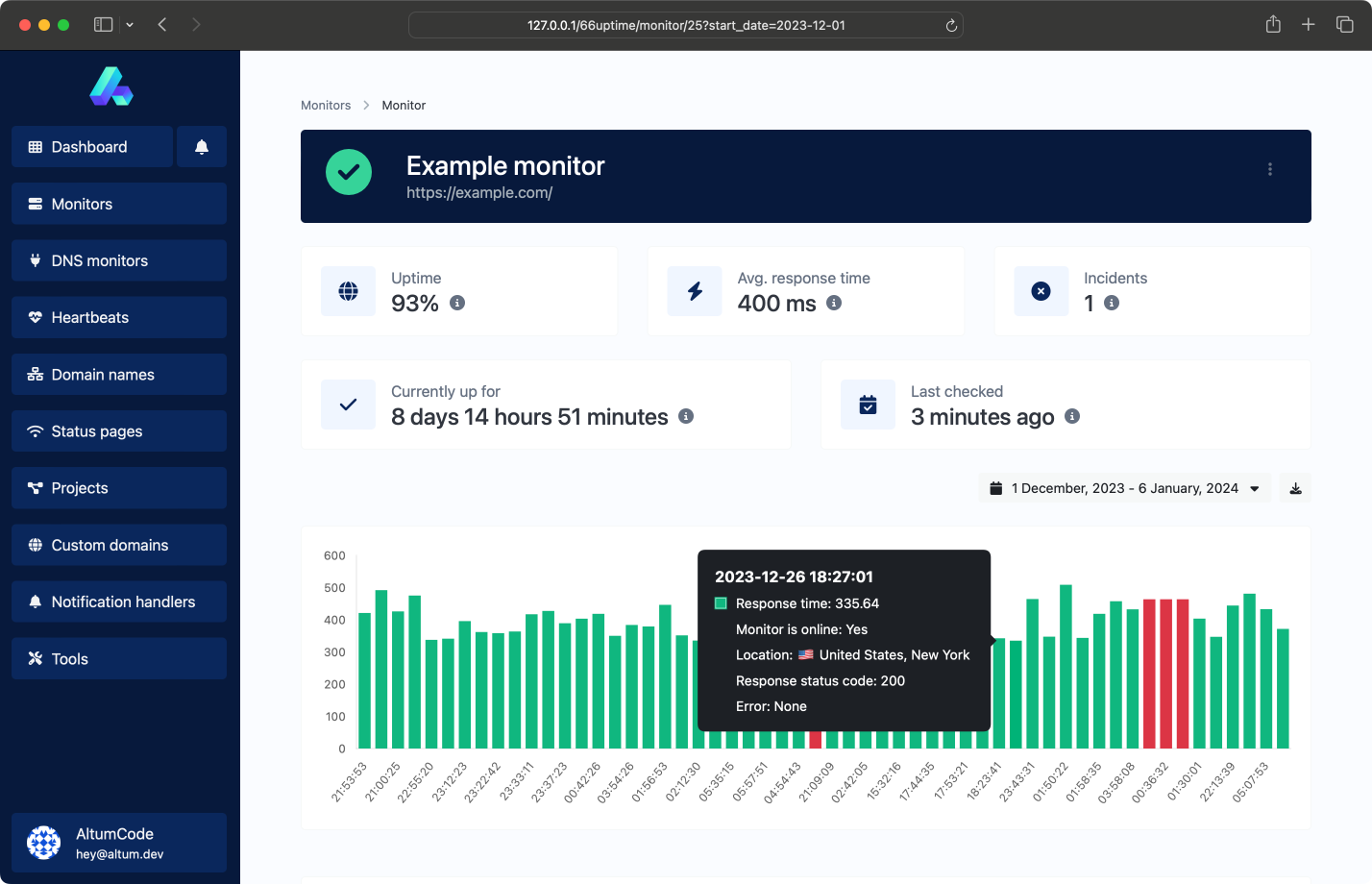
Task: Click the lightning icon beside Avg. response time
Action: pyautogui.click(x=695, y=290)
